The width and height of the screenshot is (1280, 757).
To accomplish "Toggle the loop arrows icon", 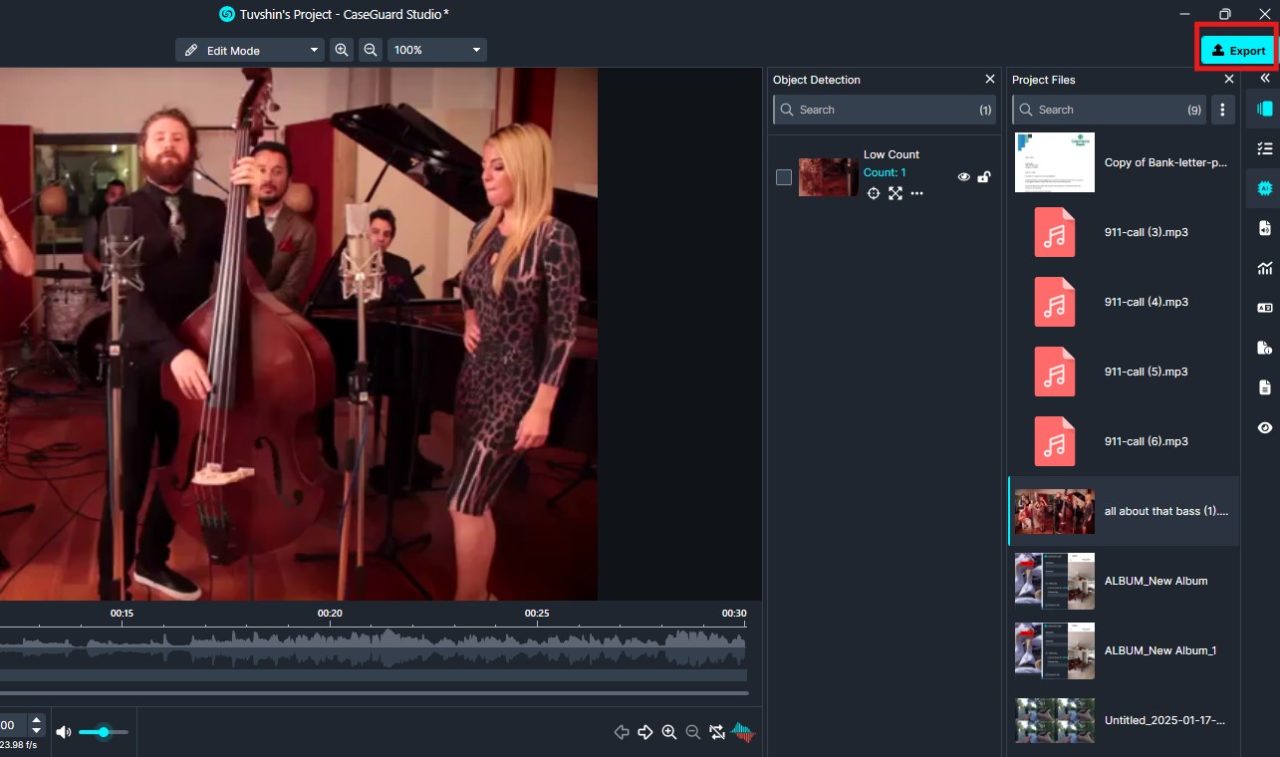I will 717,732.
